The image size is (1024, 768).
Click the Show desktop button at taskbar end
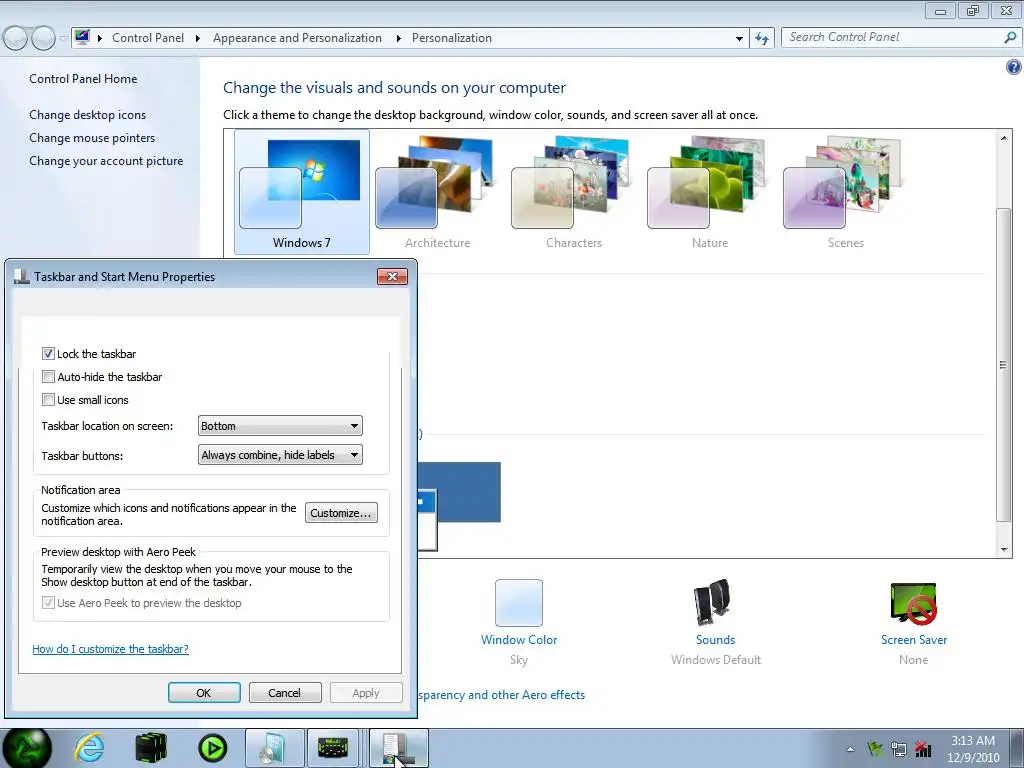1016,748
